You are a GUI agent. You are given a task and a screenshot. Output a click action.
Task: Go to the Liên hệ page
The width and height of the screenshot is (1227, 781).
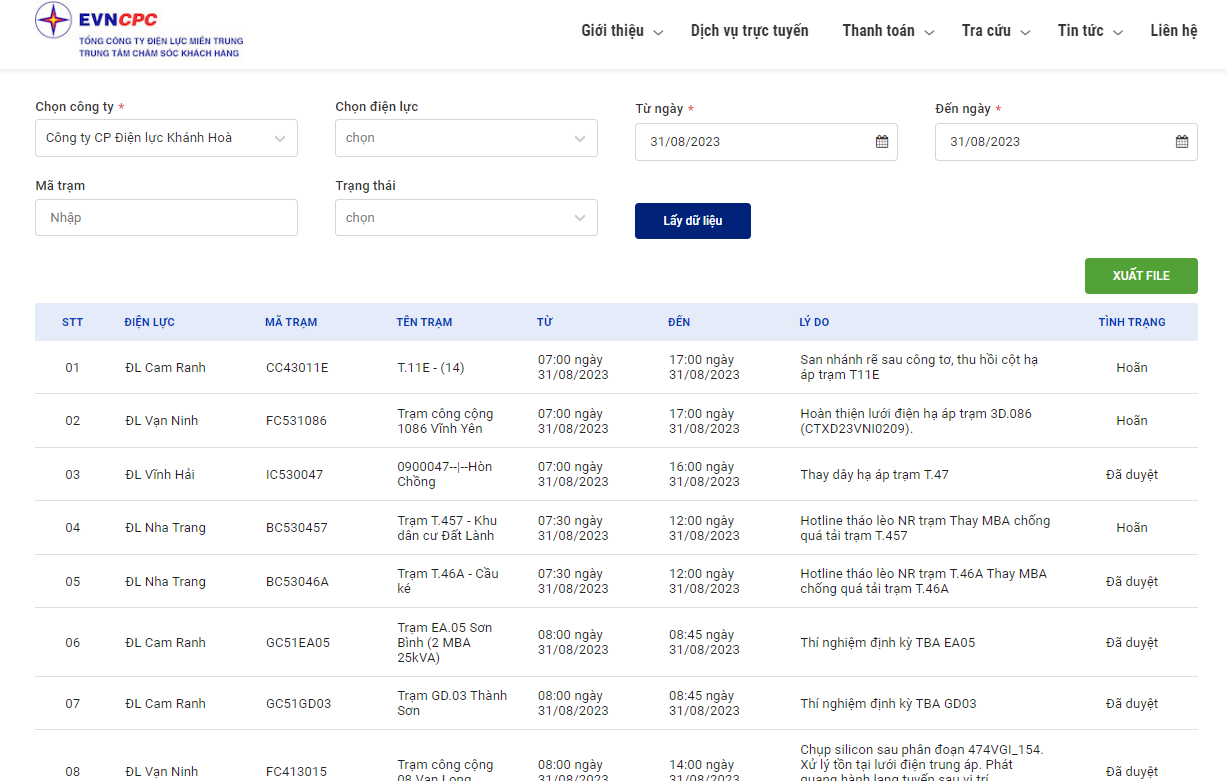coord(1174,31)
